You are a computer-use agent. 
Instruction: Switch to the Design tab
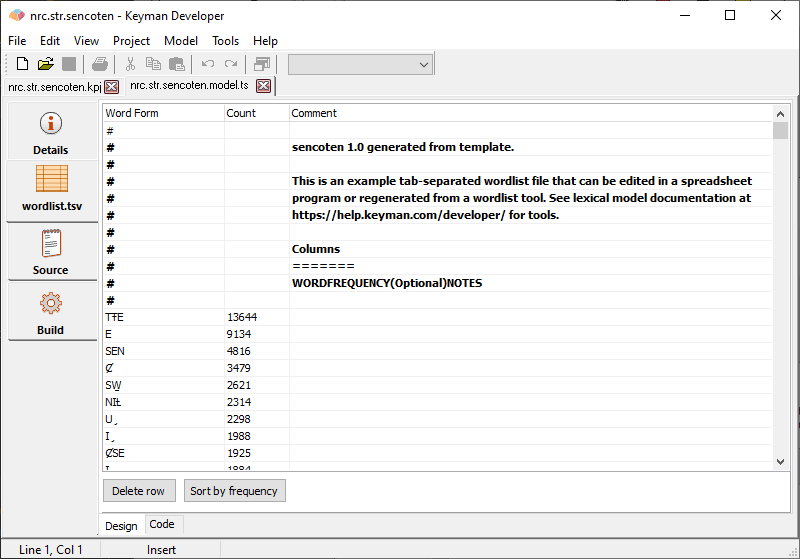121,526
